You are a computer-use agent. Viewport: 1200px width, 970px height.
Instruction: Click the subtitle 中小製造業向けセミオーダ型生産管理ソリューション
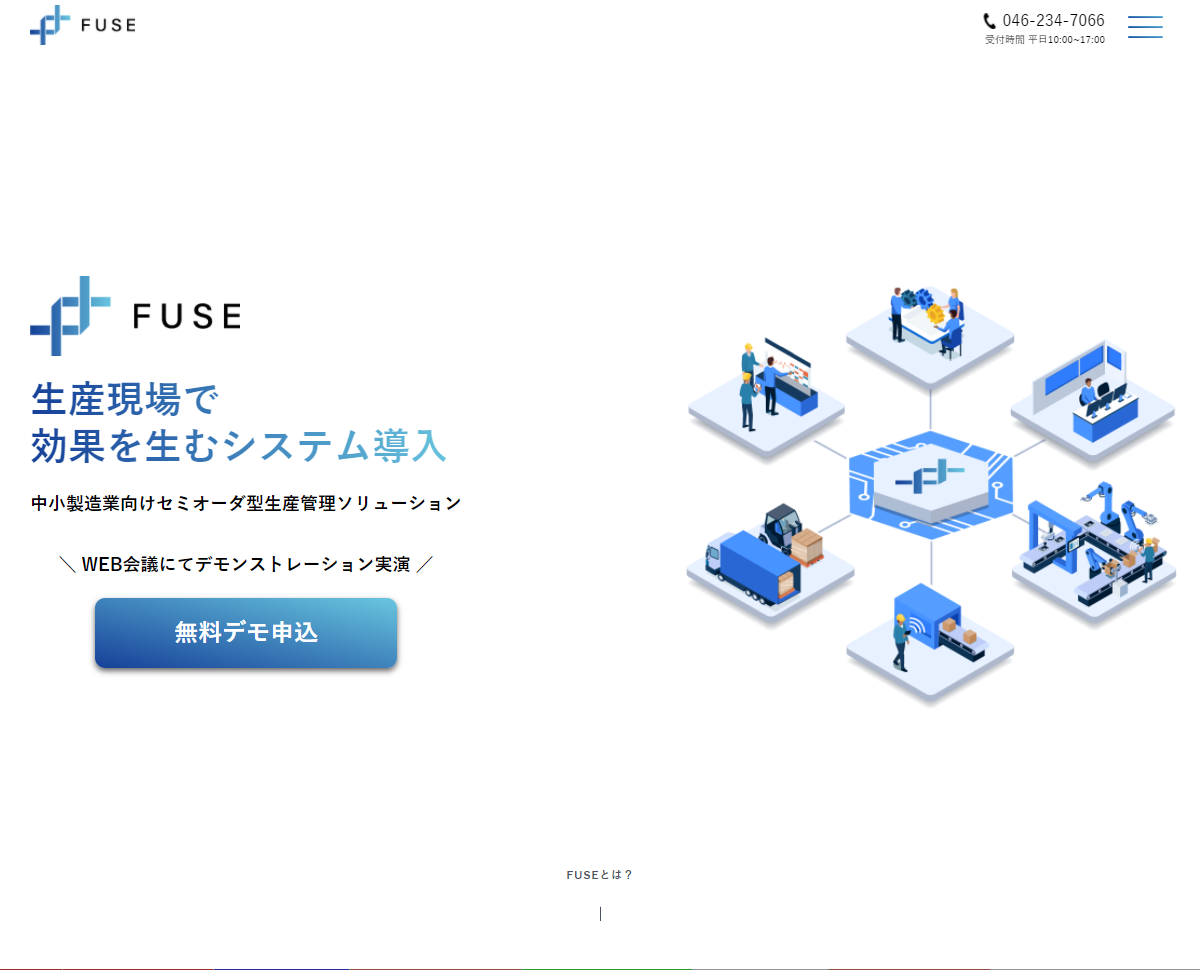pyautogui.click(x=246, y=503)
